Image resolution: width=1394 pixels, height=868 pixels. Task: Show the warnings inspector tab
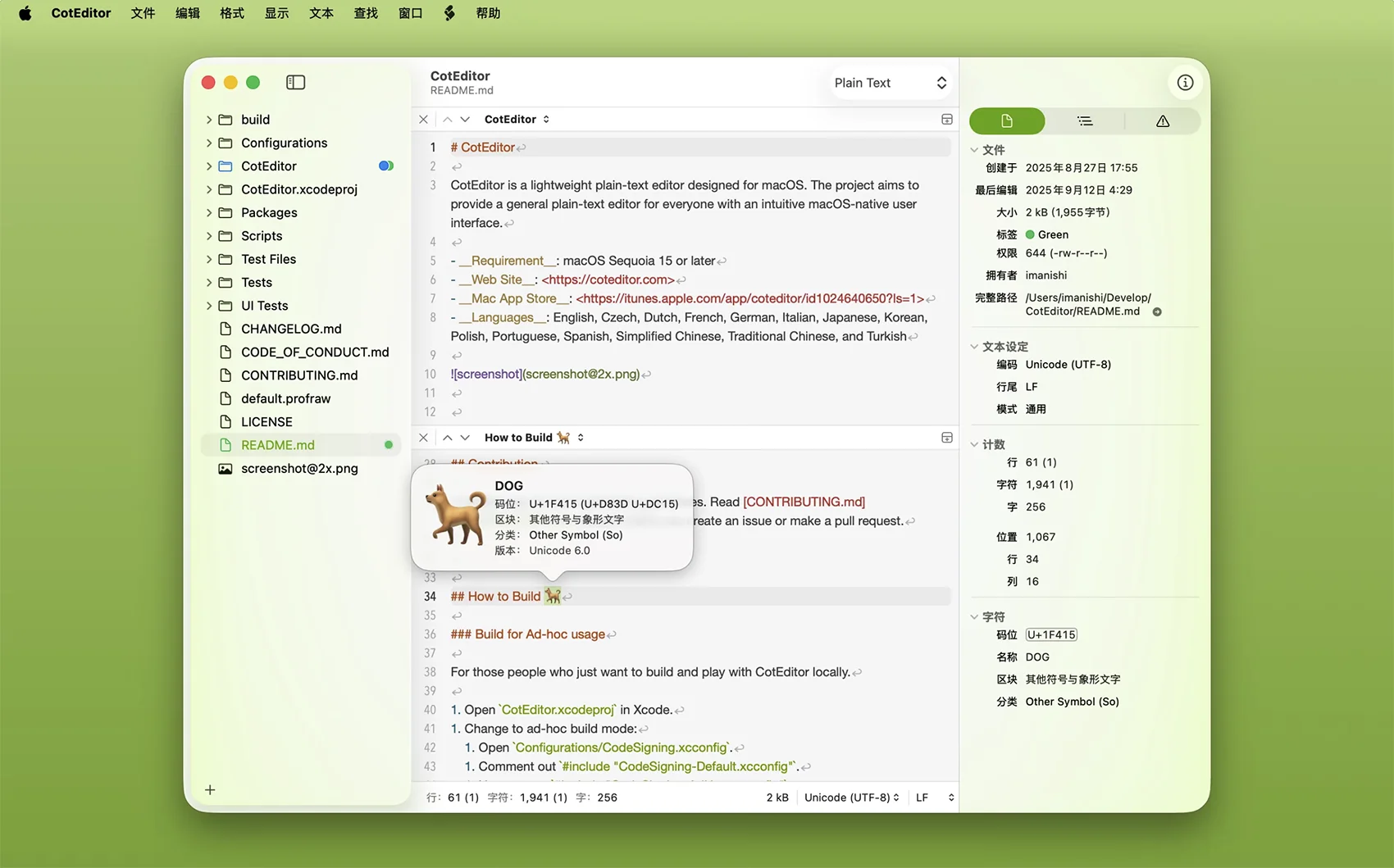pos(1162,121)
